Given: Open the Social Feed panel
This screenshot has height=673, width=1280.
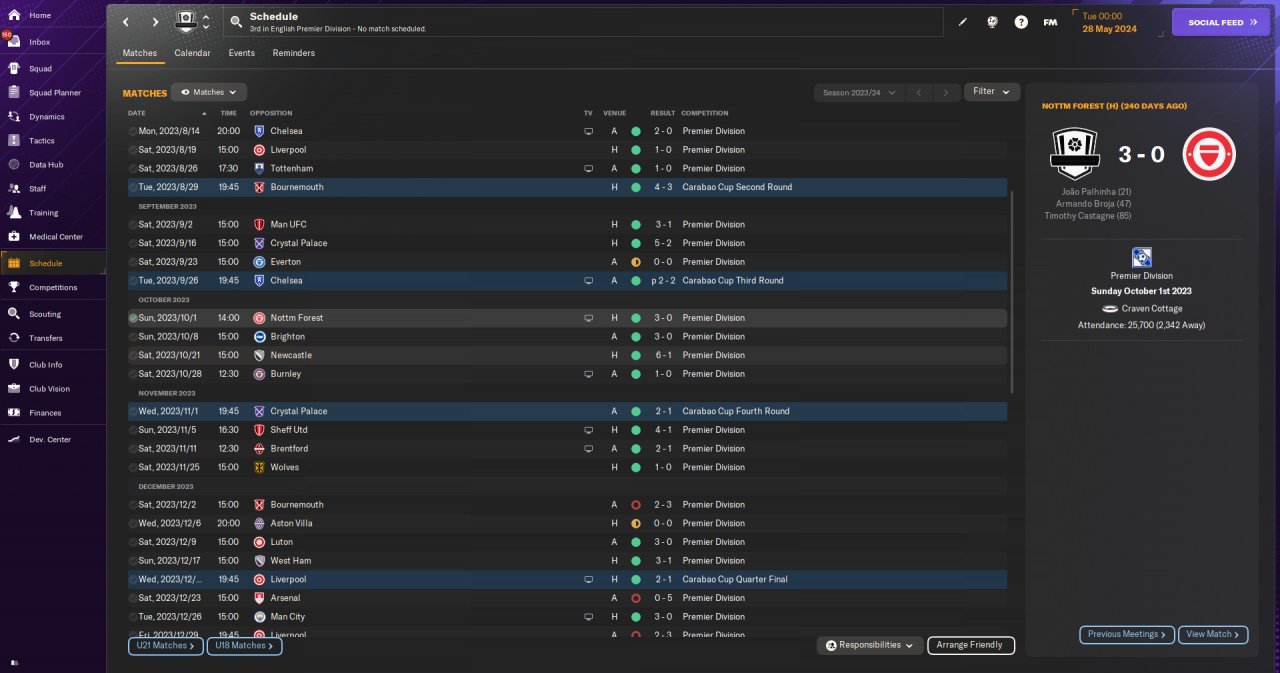Looking at the screenshot, I should [1220, 22].
